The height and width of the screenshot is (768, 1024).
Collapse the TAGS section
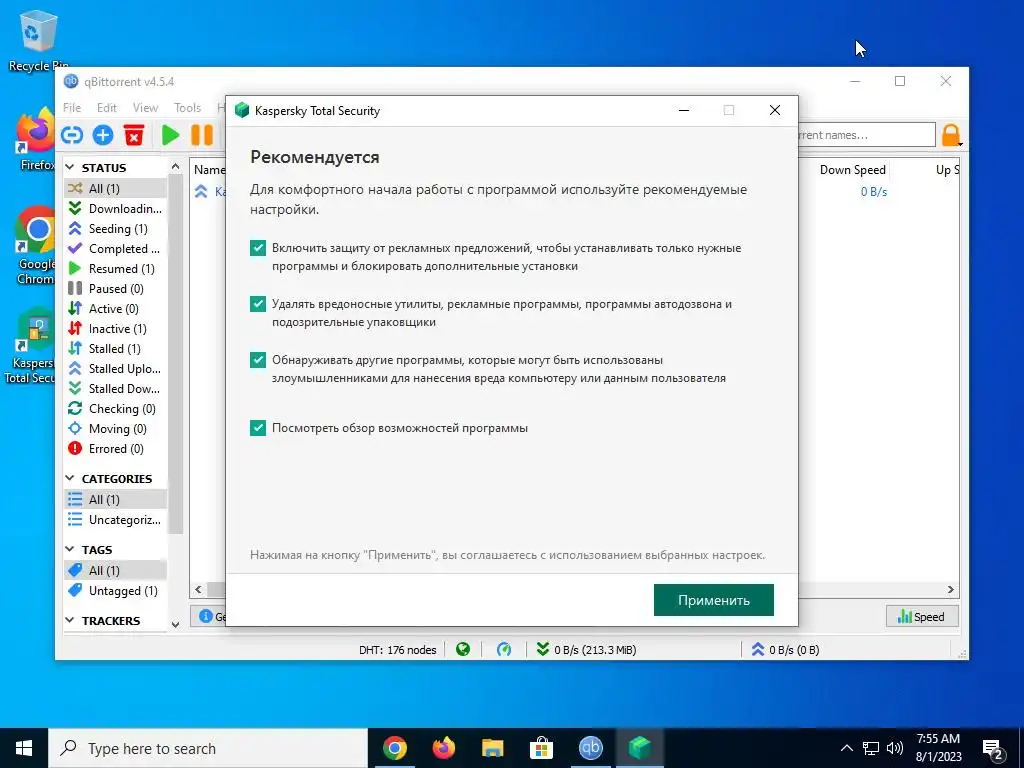(x=70, y=550)
